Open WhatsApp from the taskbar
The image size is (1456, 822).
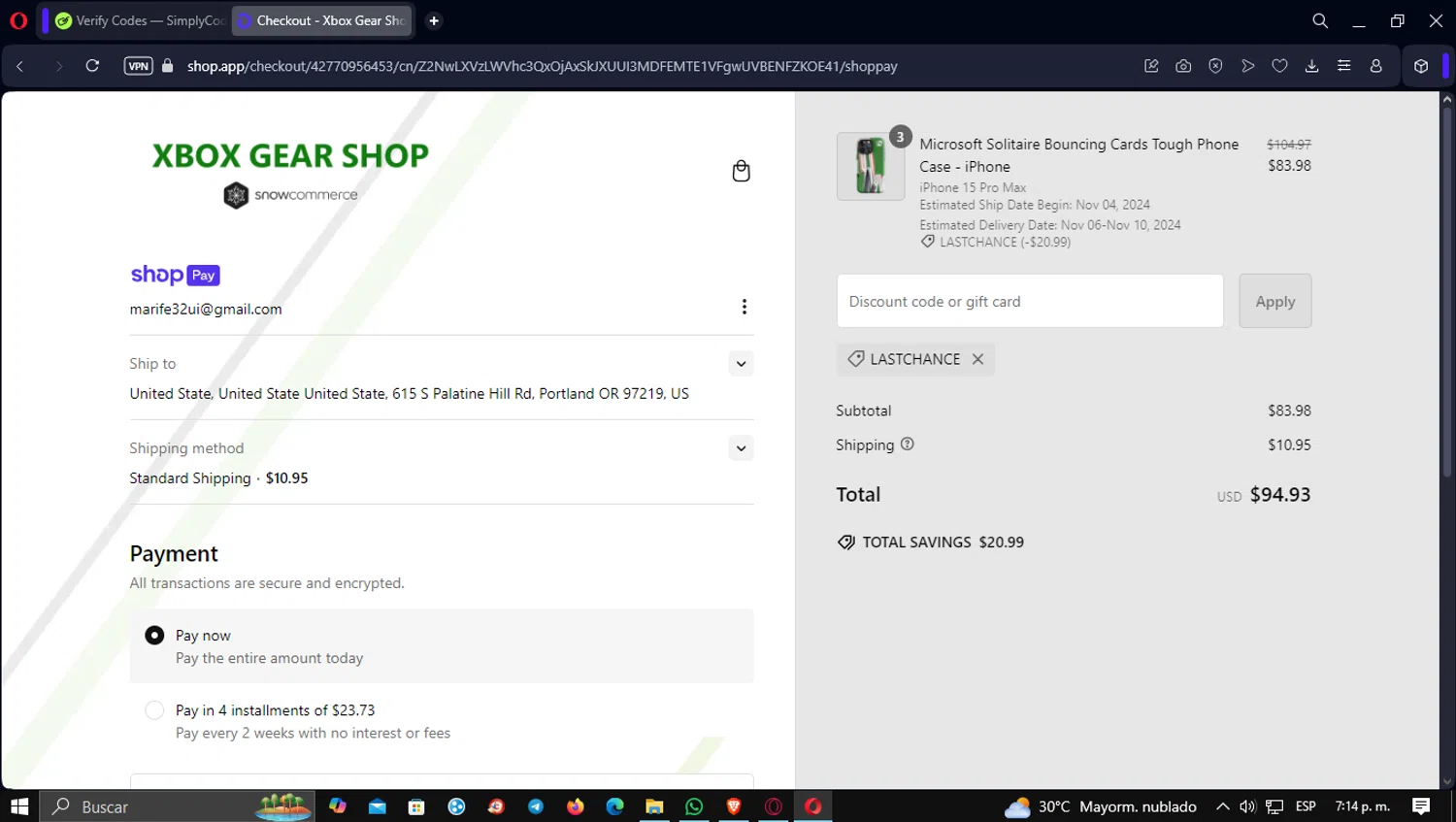(x=694, y=806)
